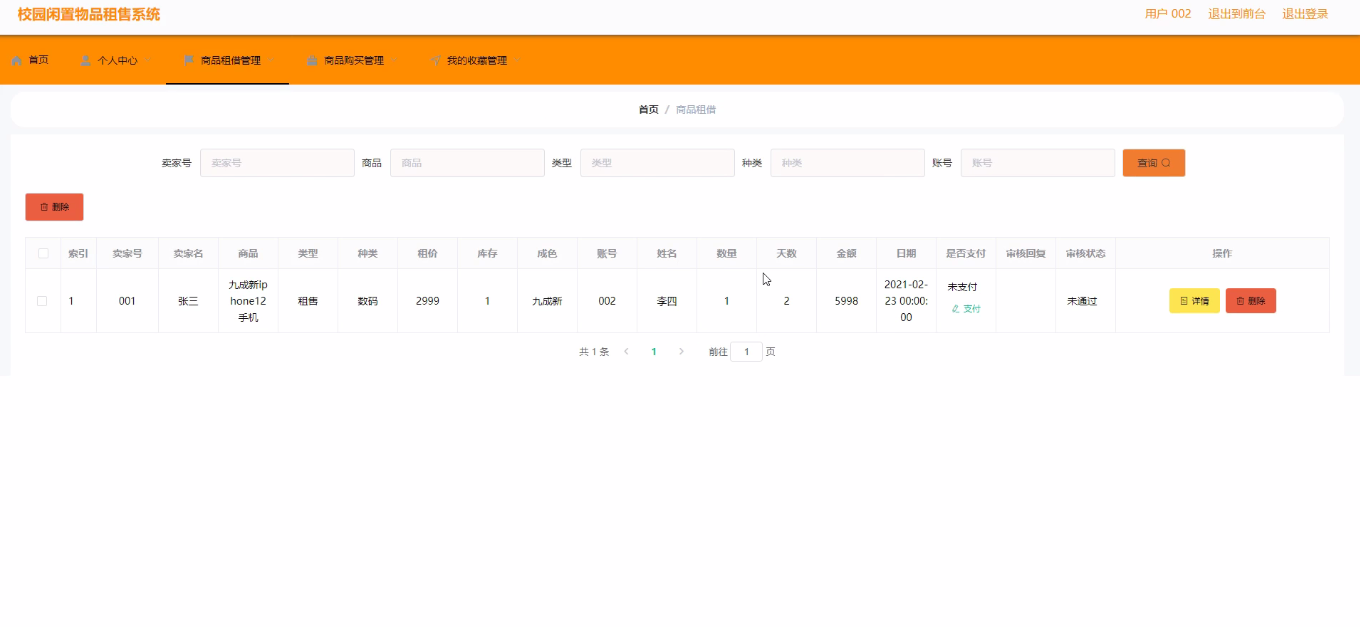Click the yellow 详情 button
Image resolution: width=1360 pixels, height=627 pixels.
tap(1194, 301)
